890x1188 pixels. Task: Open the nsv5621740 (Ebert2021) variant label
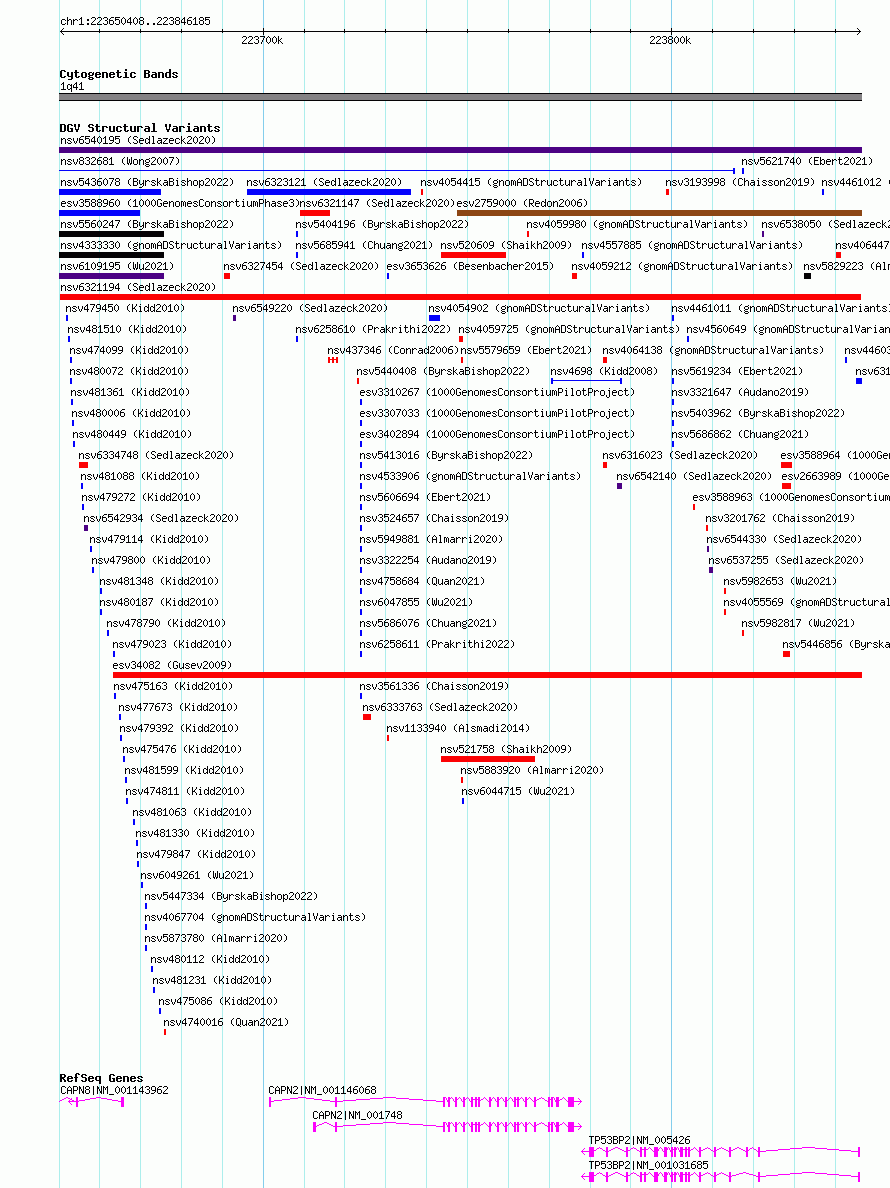(x=807, y=161)
